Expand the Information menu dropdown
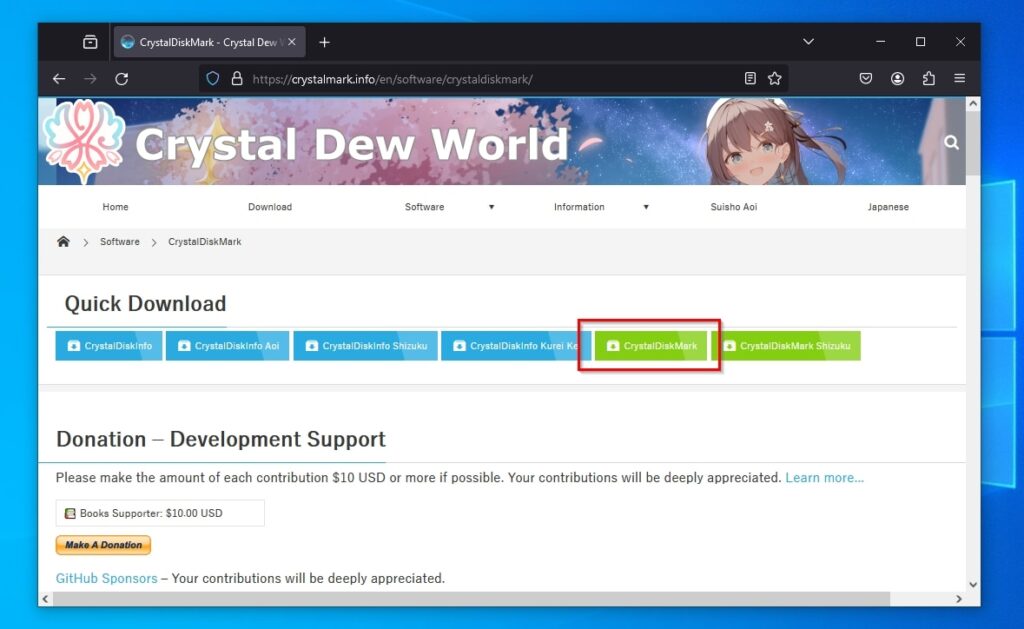Image resolution: width=1024 pixels, height=629 pixels. point(646,207)
